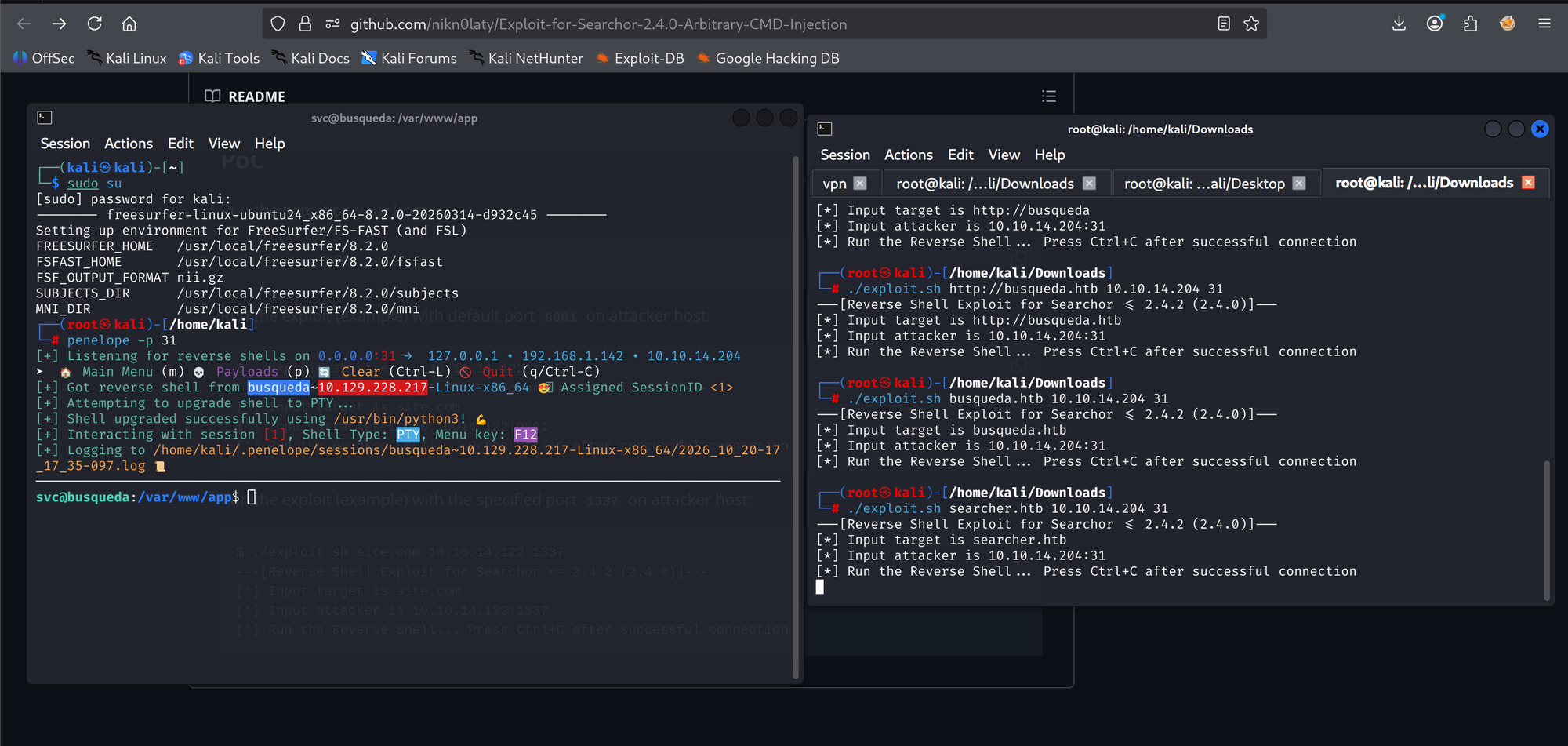The image size is (1568, 746).
Task: Close the root@kali Desktop terminal tab
Action: tap(1299, 183)
